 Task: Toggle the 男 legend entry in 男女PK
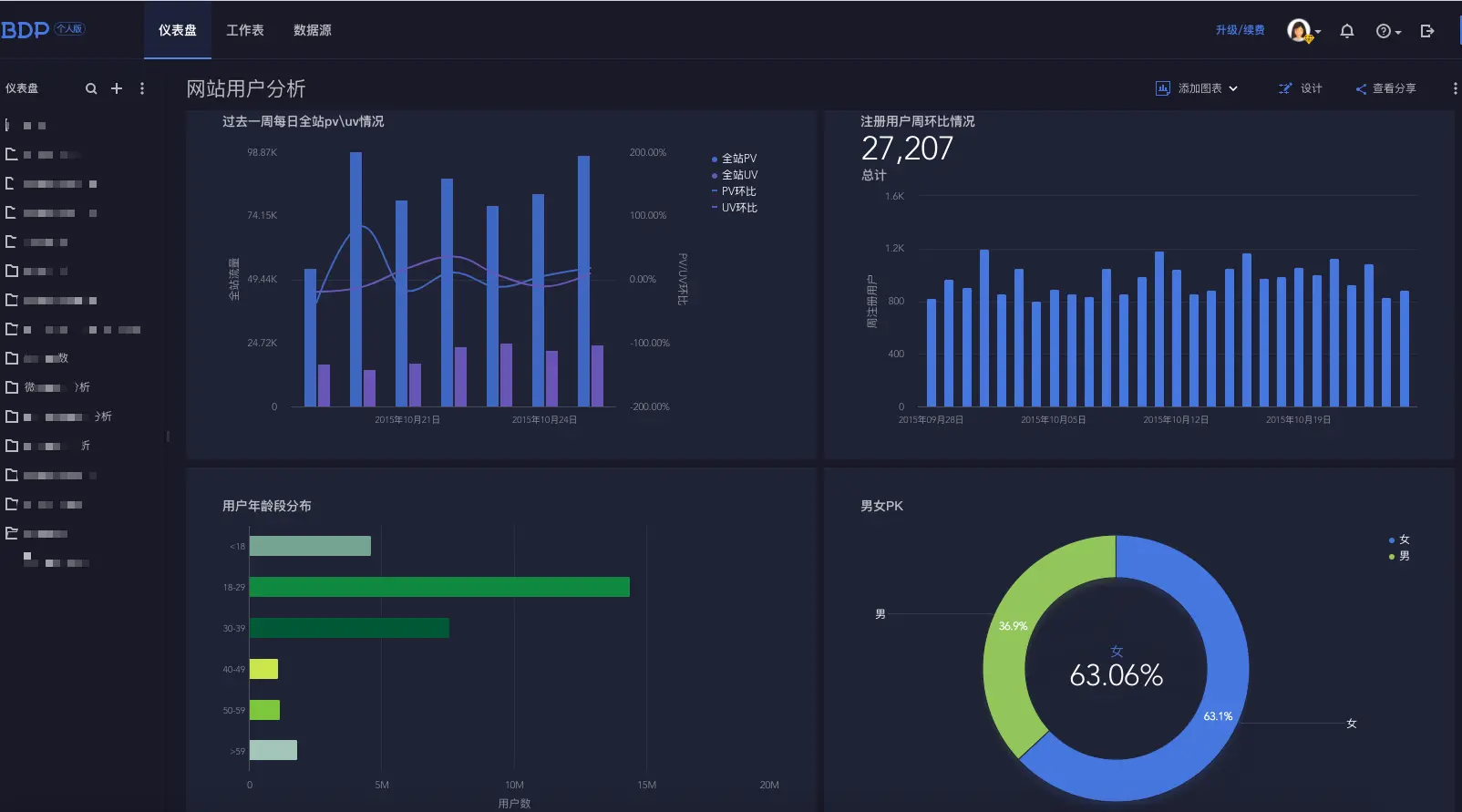click(x=1398, y=556)
